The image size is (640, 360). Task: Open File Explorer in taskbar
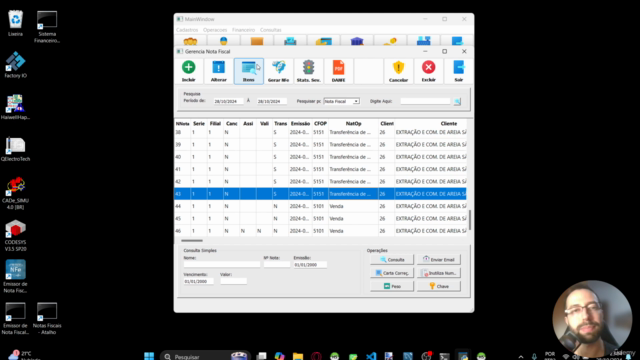coord(298,356)
